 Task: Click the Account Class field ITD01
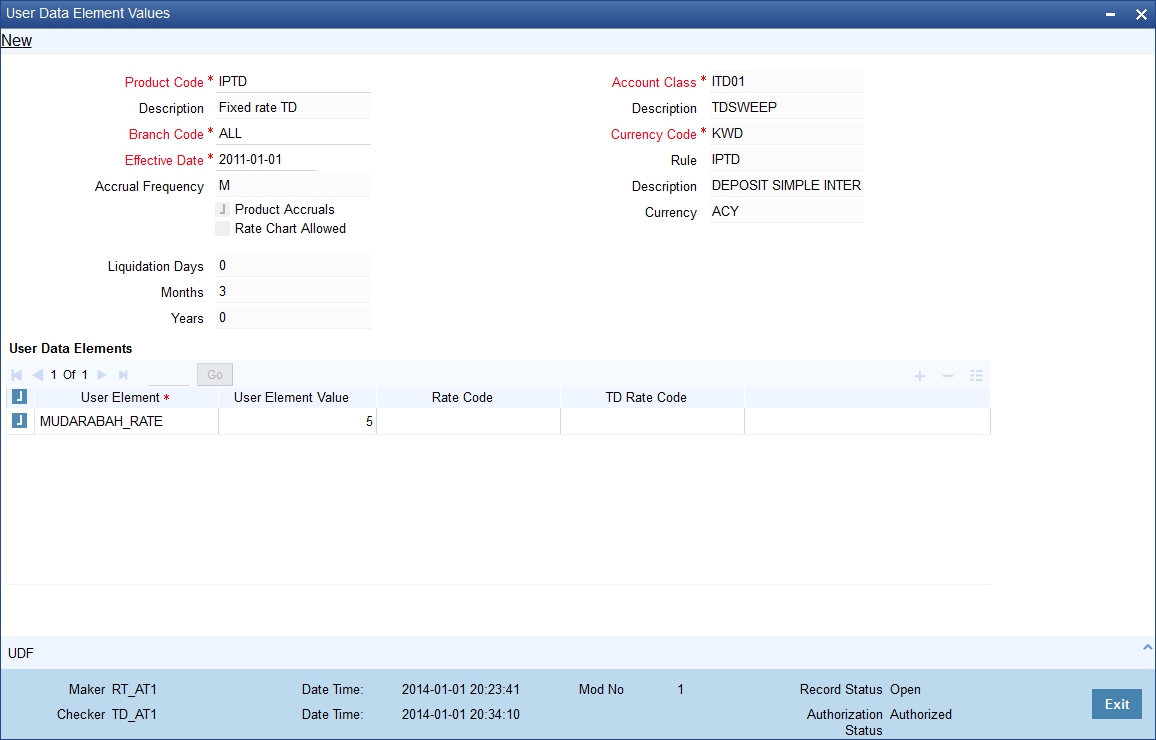786,82
